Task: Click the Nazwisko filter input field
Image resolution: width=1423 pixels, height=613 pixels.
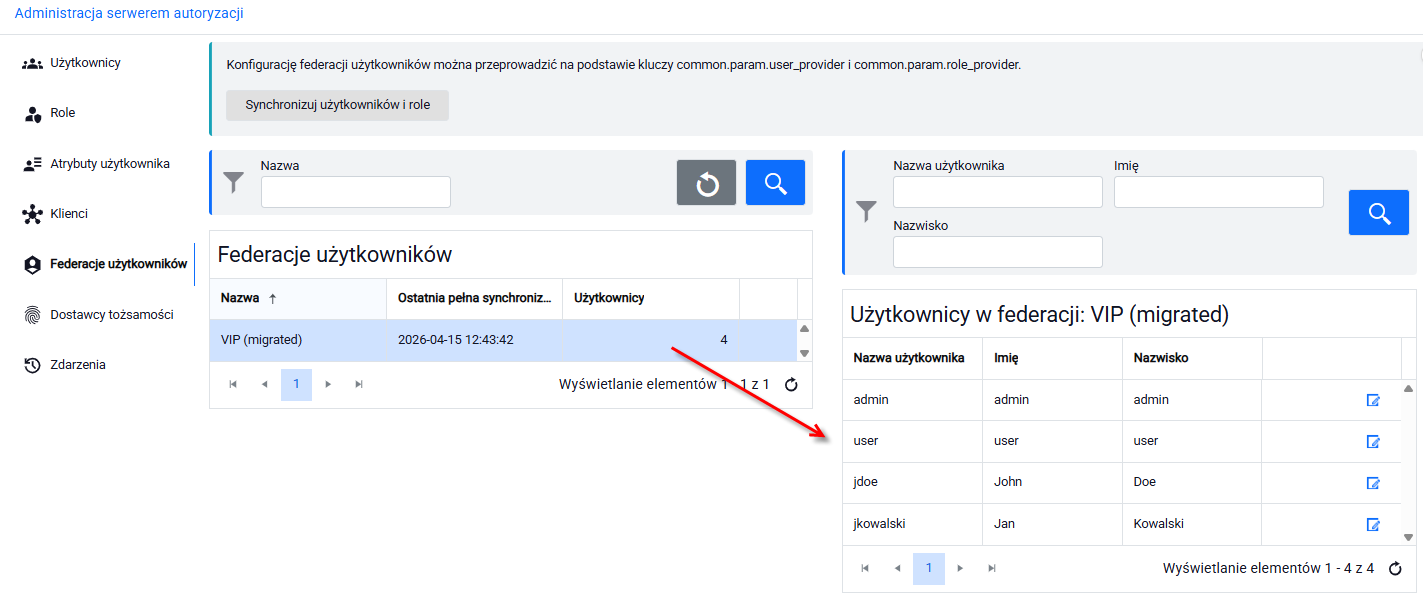Action: (x=998, y=252)
